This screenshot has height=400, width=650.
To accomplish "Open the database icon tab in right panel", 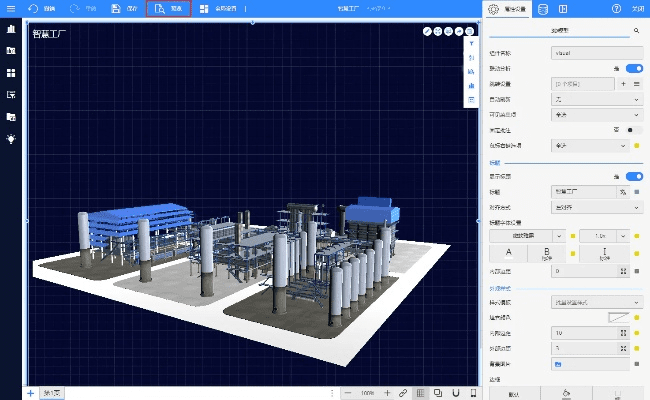I will (543, 9).
